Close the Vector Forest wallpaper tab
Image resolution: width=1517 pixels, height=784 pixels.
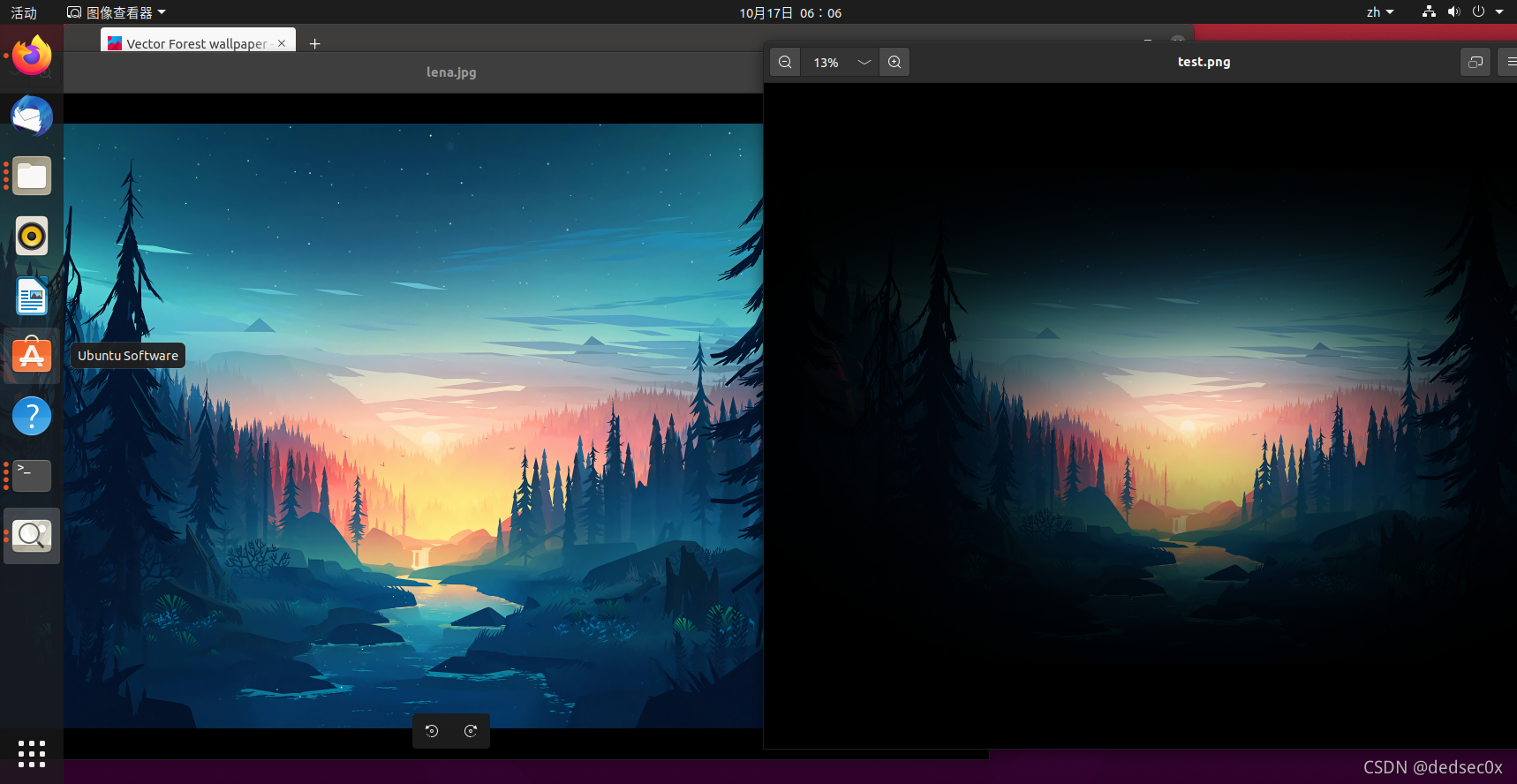(x=282, y=43)
